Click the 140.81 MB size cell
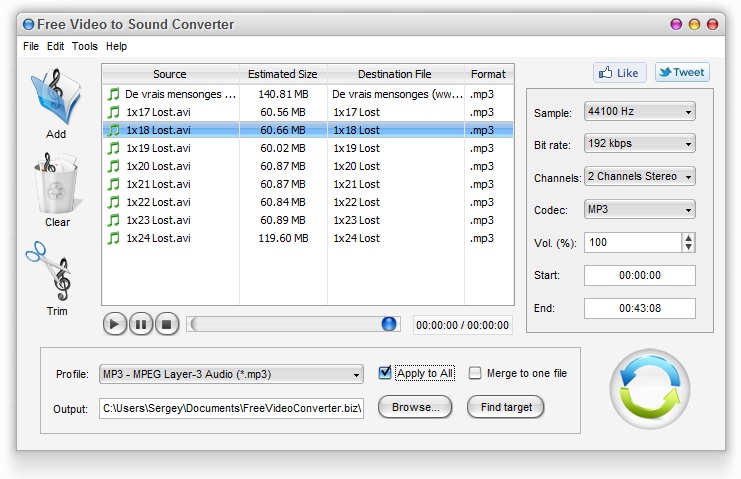This screenshot has height=479, width=741. (x=283, y=94)
